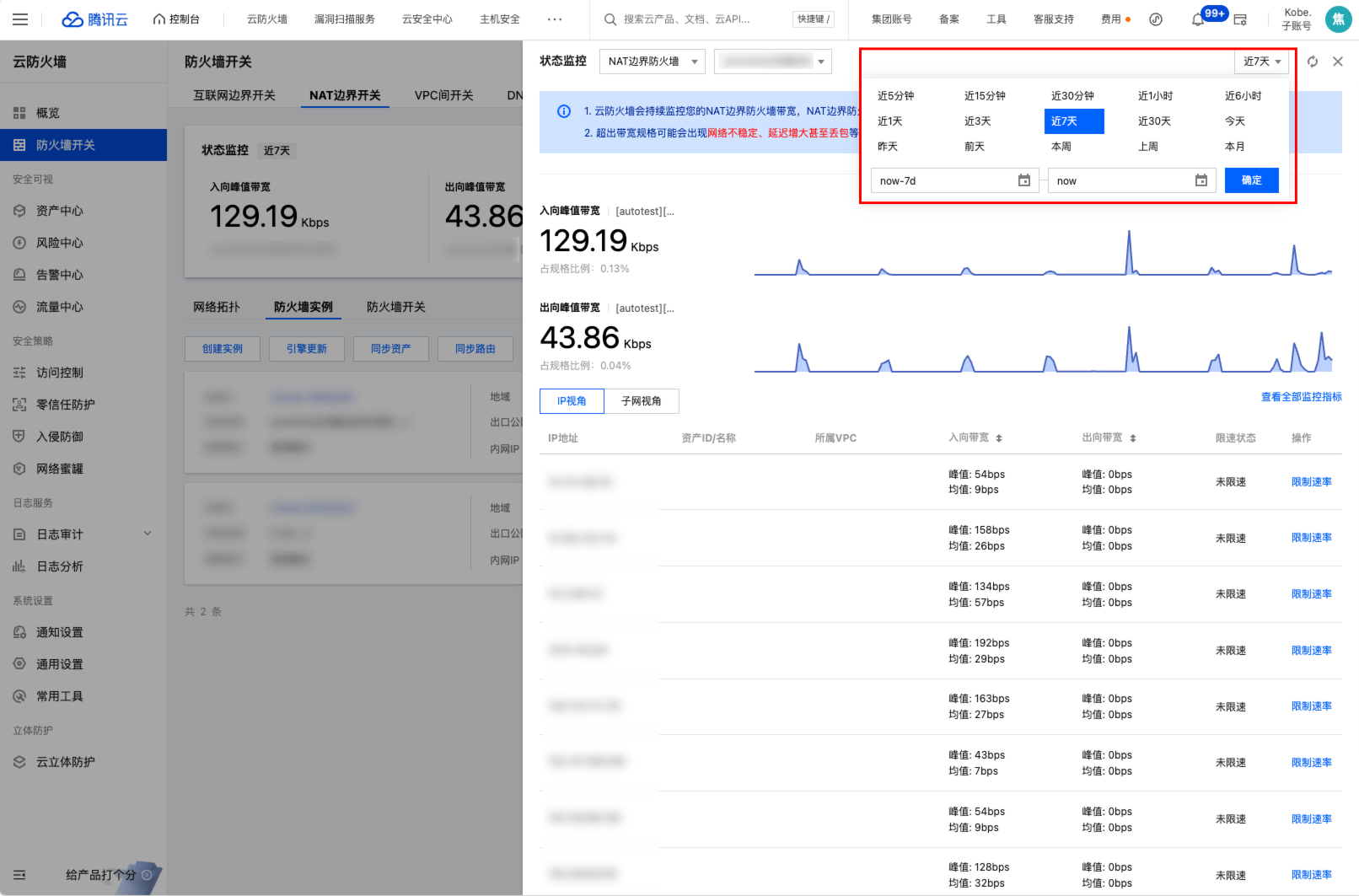Click the search magnifier icon
Screen dimensions: 1359x896
(610, 19)
